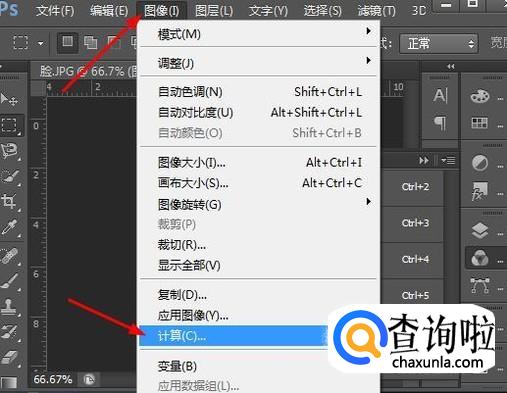
Task: Toggle the New Selection mode button
Action: click(x=68, y=42)
